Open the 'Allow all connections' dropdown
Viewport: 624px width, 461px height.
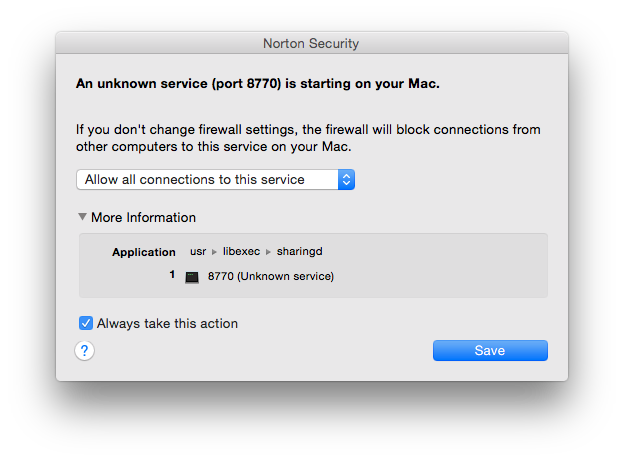pyautogui.click(x=206, y=180)
